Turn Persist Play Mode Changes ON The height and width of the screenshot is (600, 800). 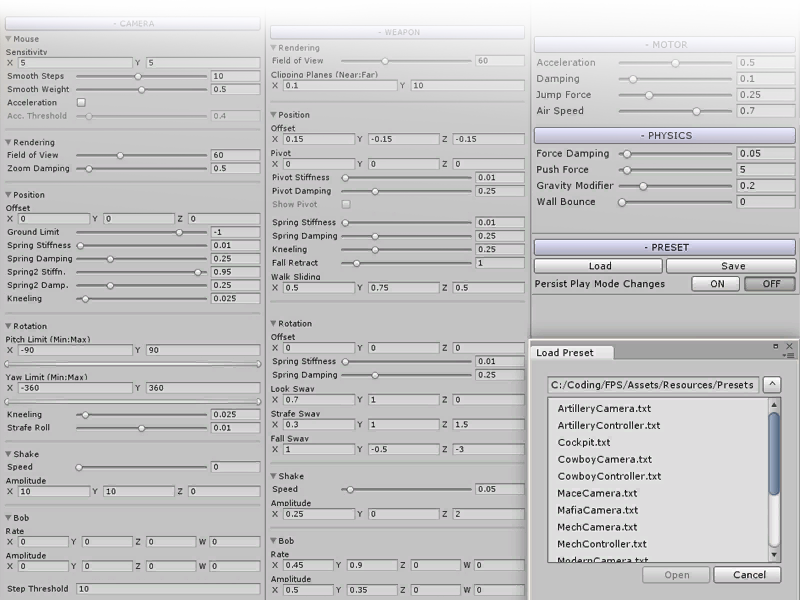715,284
